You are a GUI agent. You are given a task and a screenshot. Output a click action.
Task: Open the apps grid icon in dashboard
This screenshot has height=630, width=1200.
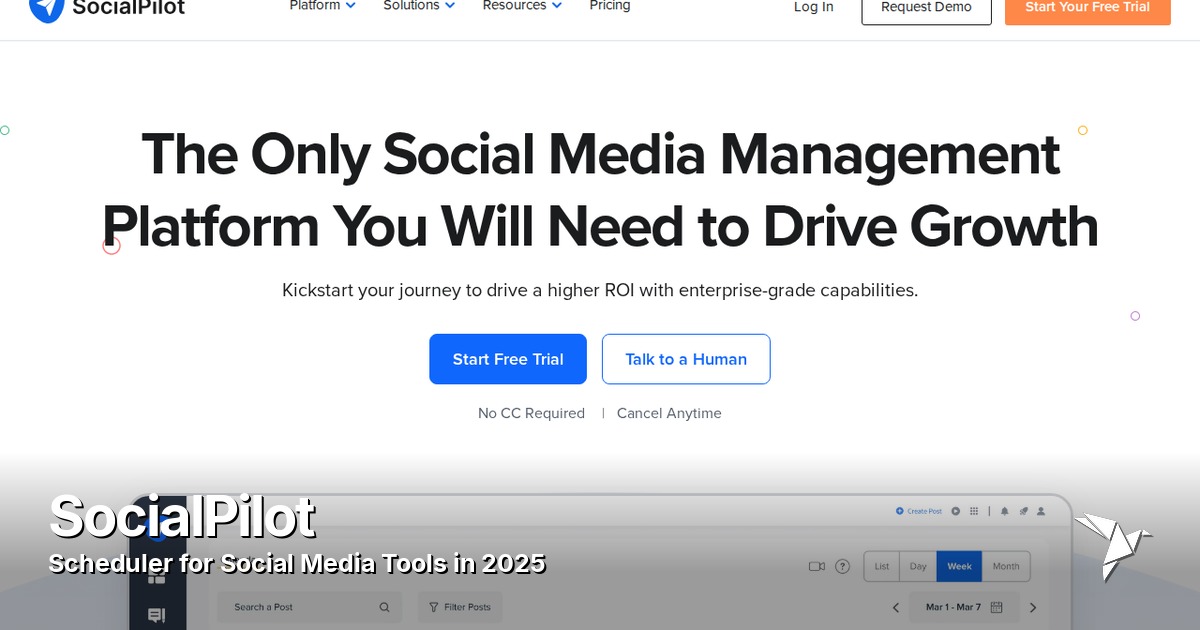975,511
